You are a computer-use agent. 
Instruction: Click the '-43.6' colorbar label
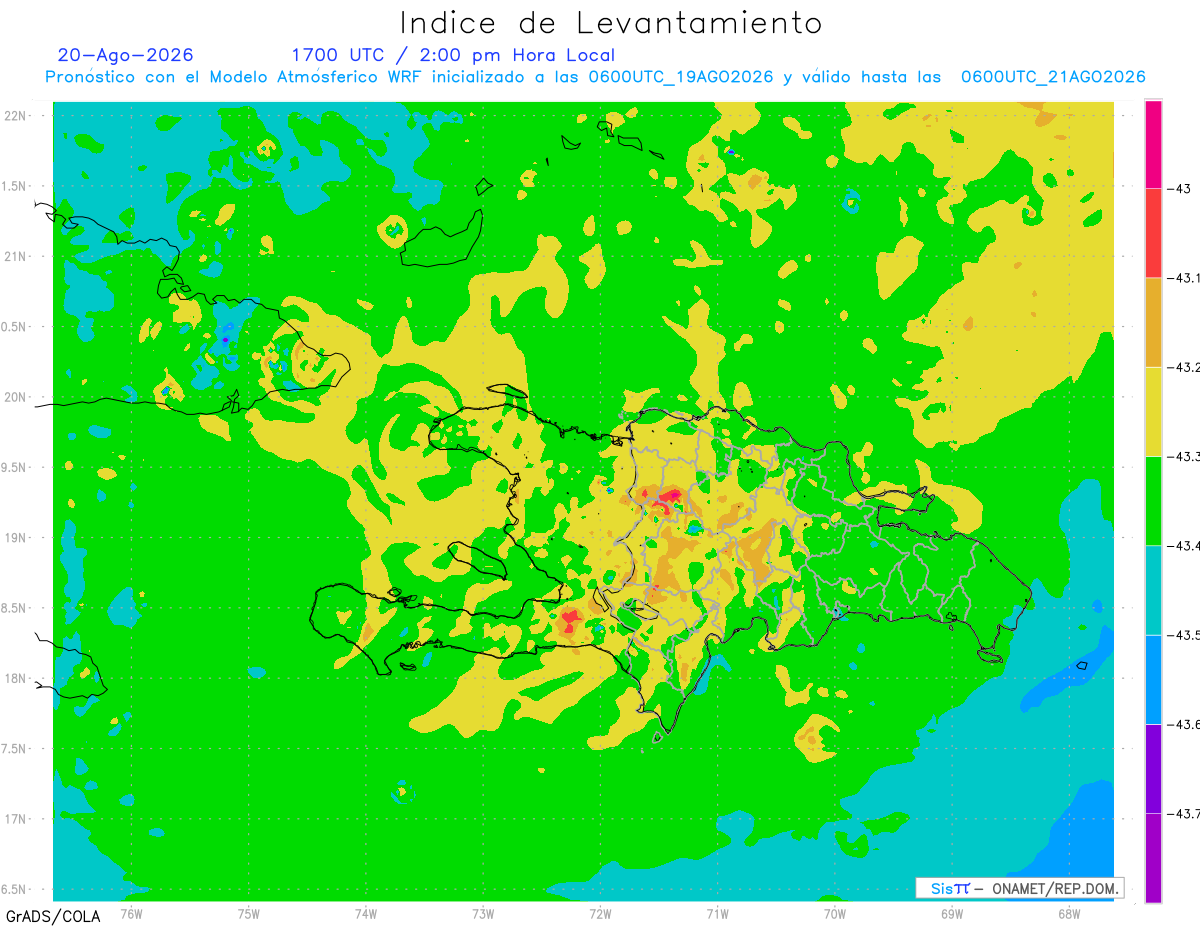1184,724
